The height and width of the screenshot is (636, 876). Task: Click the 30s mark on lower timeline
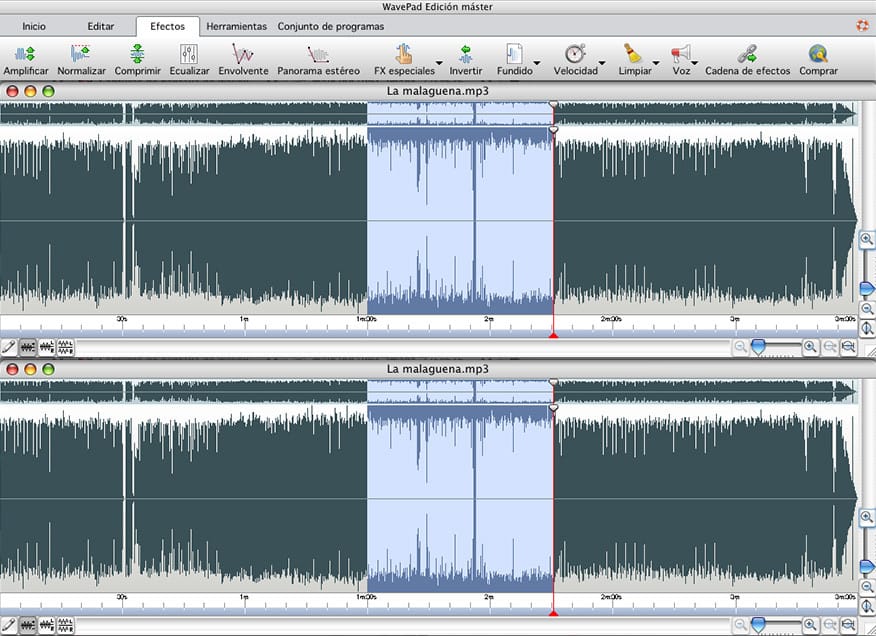122,597
